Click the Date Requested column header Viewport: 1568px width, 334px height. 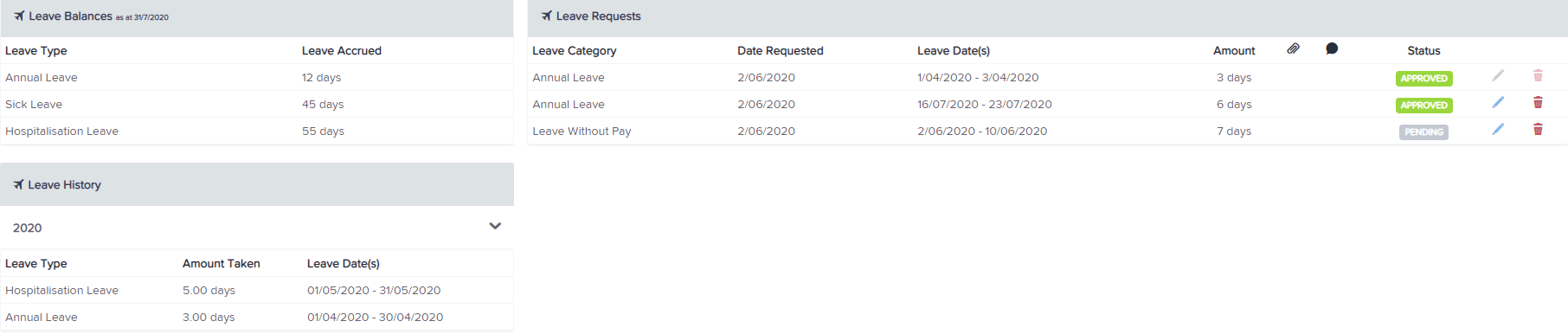coord(781,50)
